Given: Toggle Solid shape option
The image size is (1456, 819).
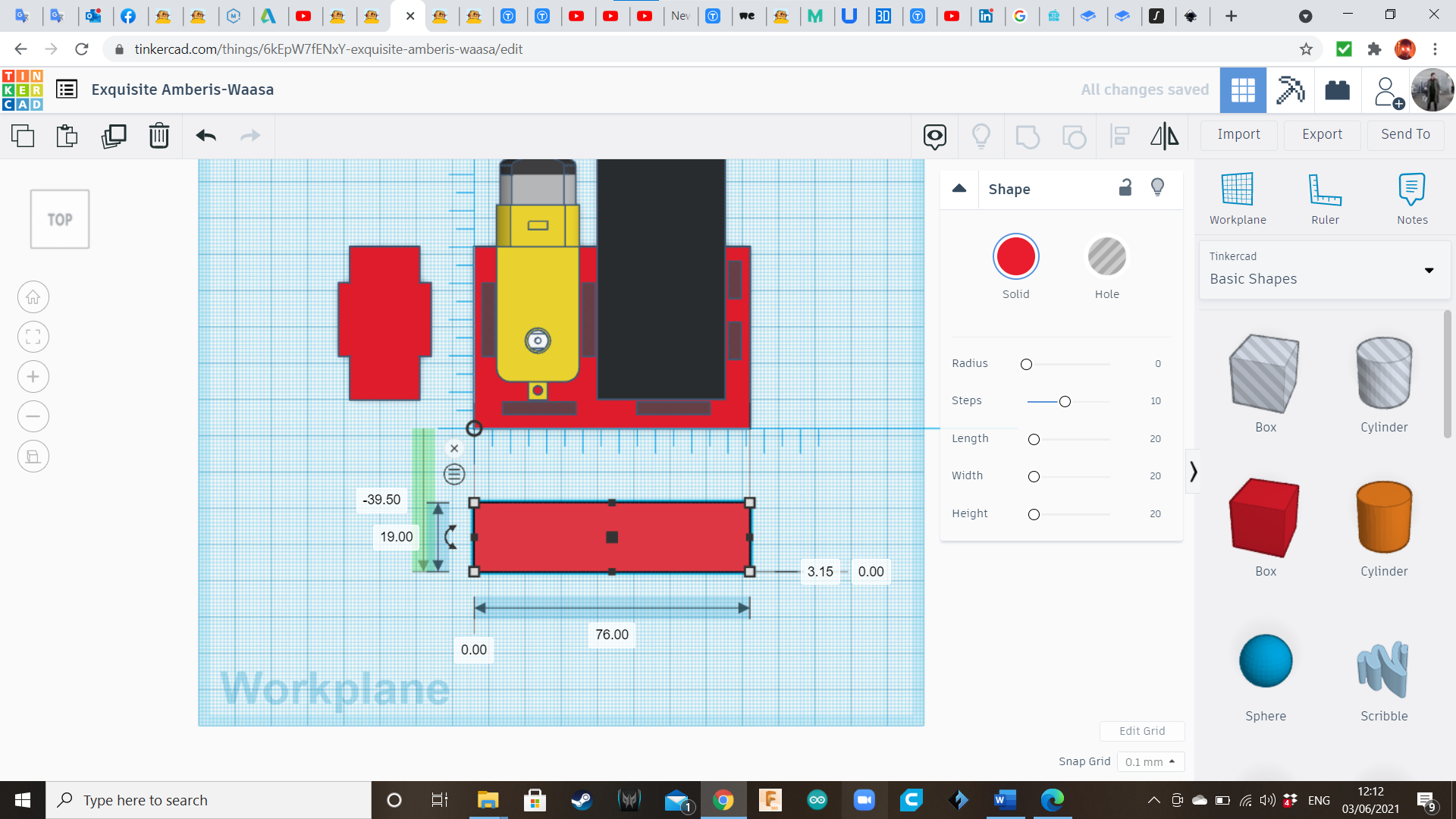Looking at the screenshot, I should tap(1016, 257).
